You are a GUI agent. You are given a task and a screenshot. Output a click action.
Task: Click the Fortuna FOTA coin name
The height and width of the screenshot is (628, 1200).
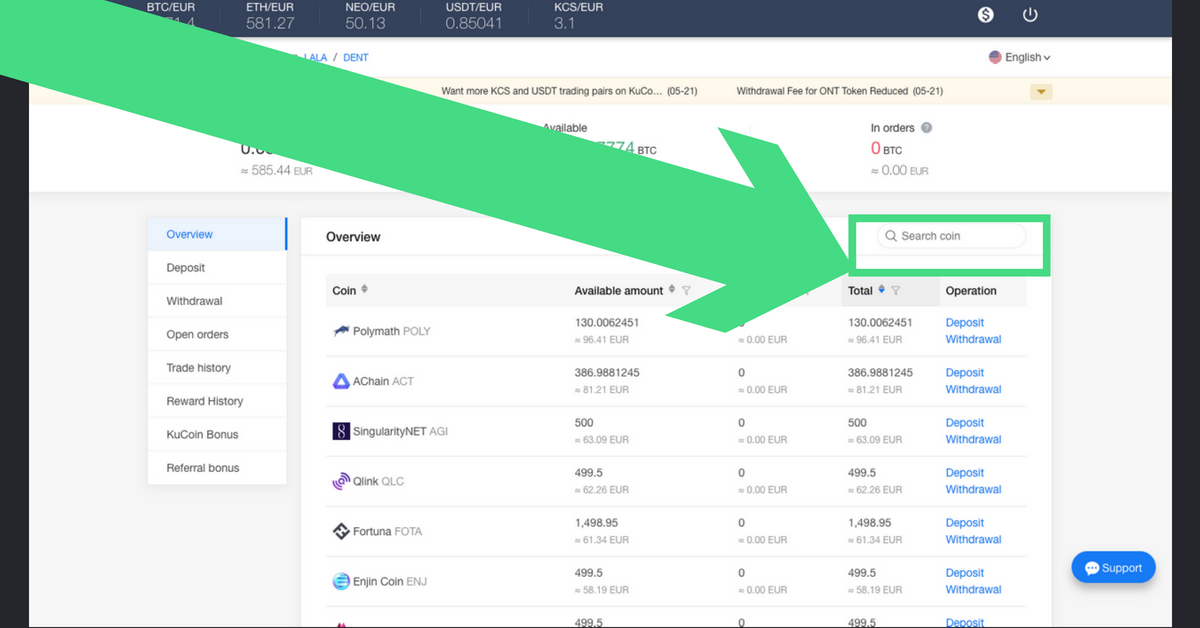(x=388, y=531)
